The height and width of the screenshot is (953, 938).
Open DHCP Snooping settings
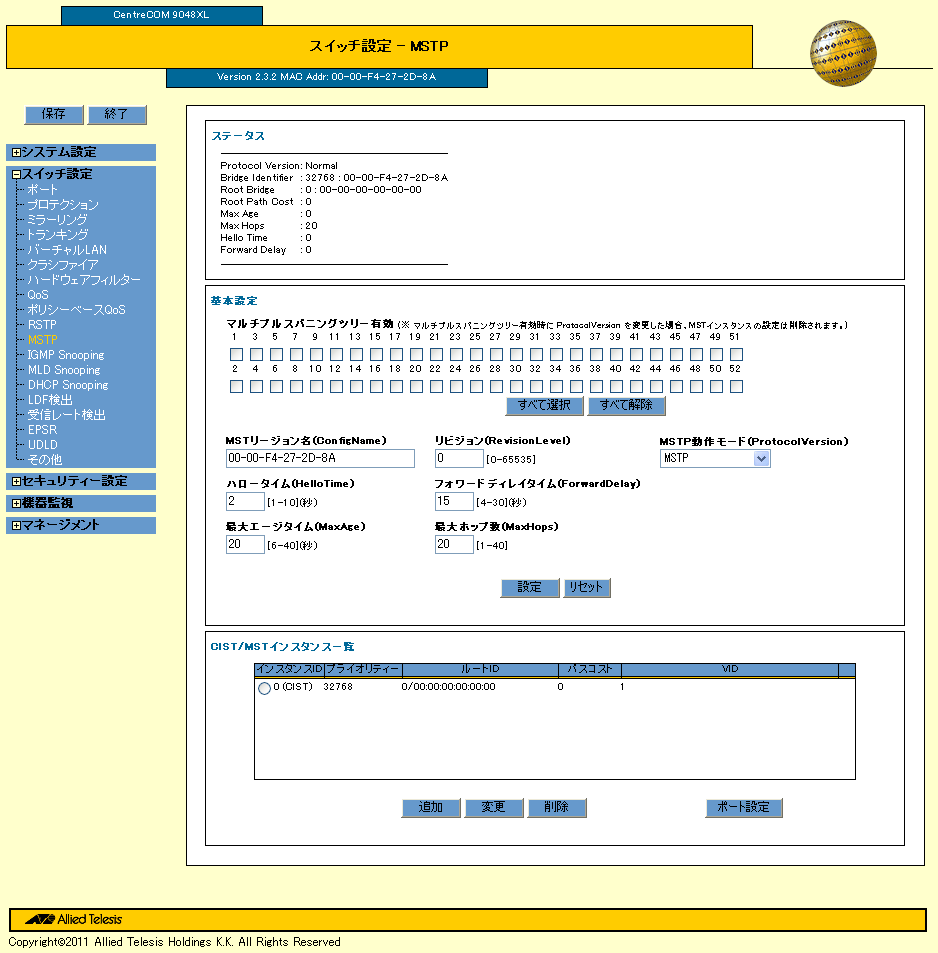click(x=68, y=385)
